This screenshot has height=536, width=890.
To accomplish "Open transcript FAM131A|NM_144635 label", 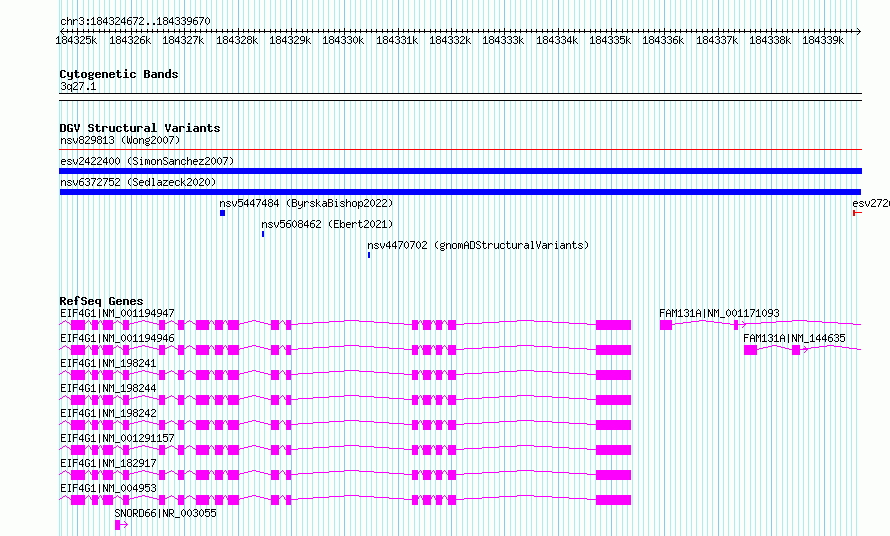I will pos(794,338).
